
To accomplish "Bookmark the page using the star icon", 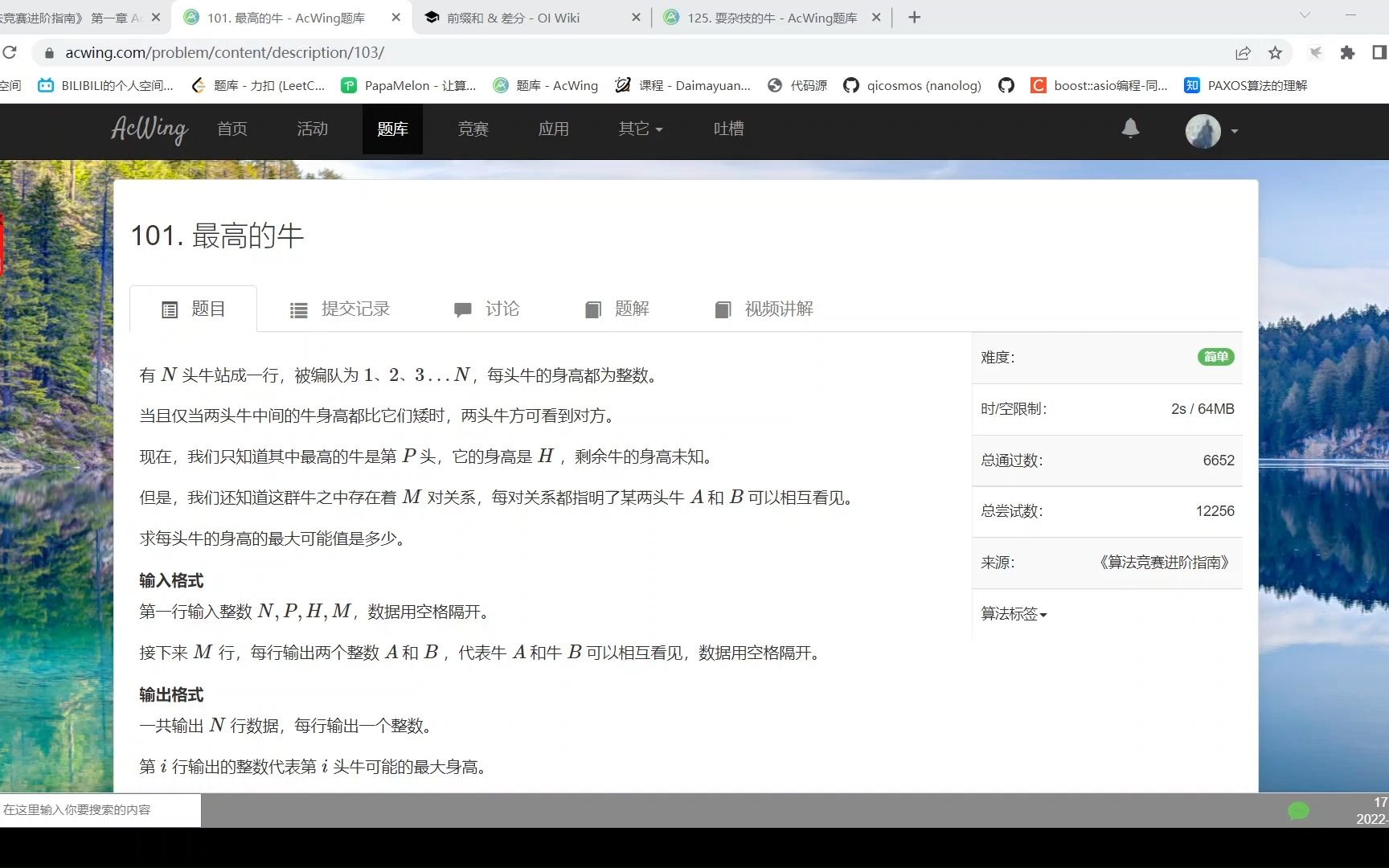I will click(x=1274, y=52).
